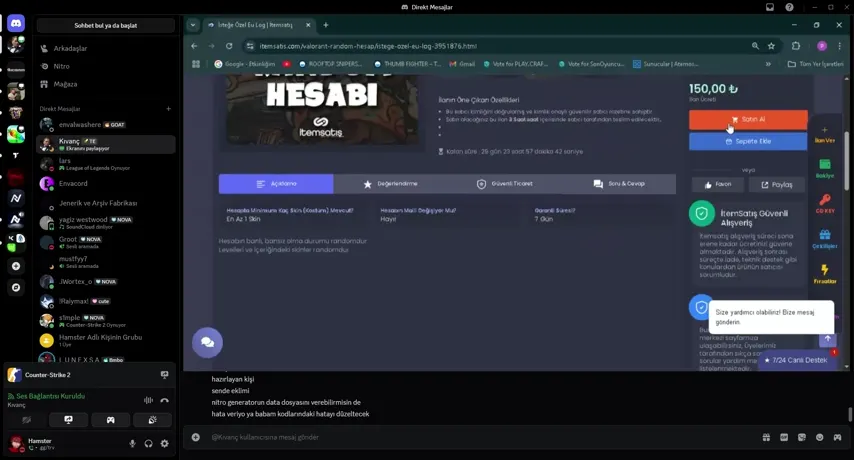Open apps gamepad icon in chat bar
This screenshot has height=460, width=854.
point(837,437)
